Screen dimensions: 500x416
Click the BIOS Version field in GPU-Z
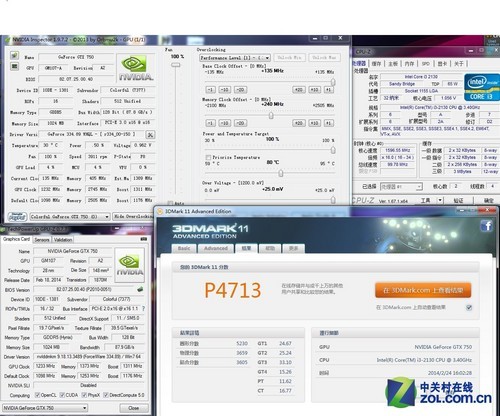tap(85, 289)
